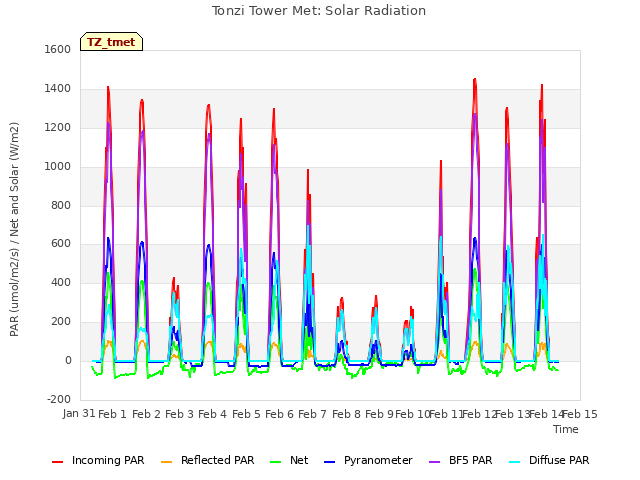Click the blue Pyranometer legend swatch
Image resolution: width=640 pixels, height=480 pixels.
pos(330,462)
